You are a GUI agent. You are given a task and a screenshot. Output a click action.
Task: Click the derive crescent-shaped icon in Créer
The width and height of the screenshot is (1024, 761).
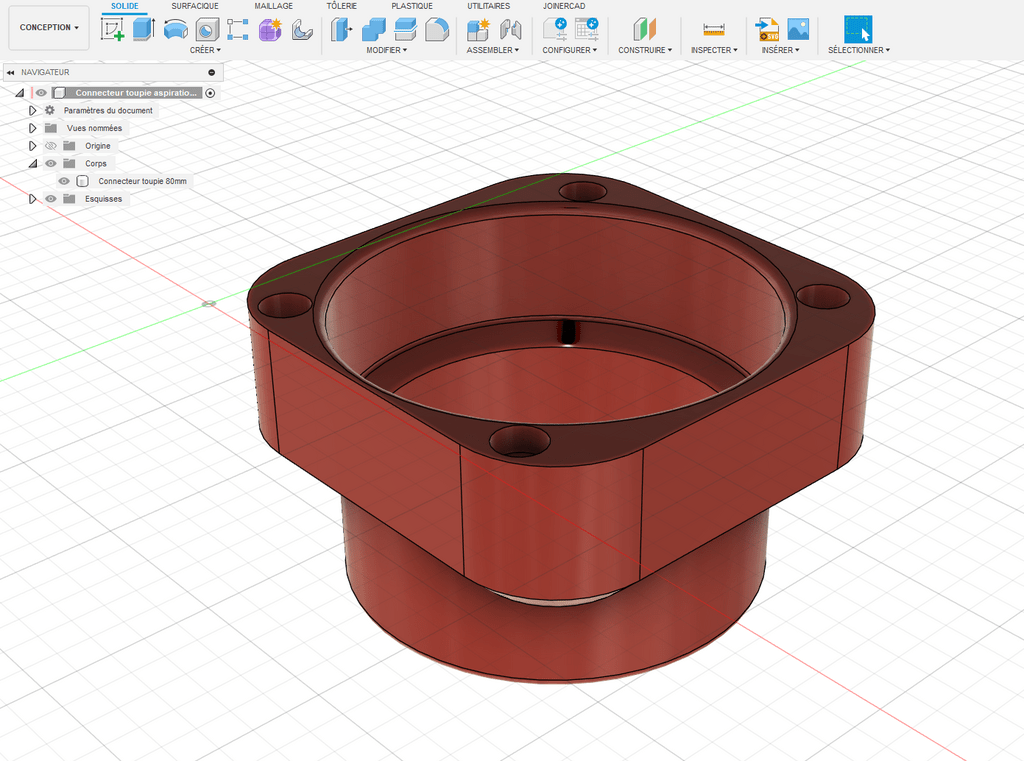point(301,29)
